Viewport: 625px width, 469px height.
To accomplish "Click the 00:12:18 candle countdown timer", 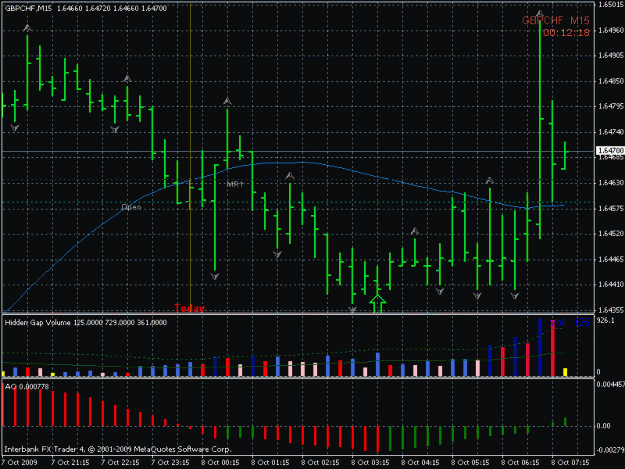I will [x=566, y=33].
